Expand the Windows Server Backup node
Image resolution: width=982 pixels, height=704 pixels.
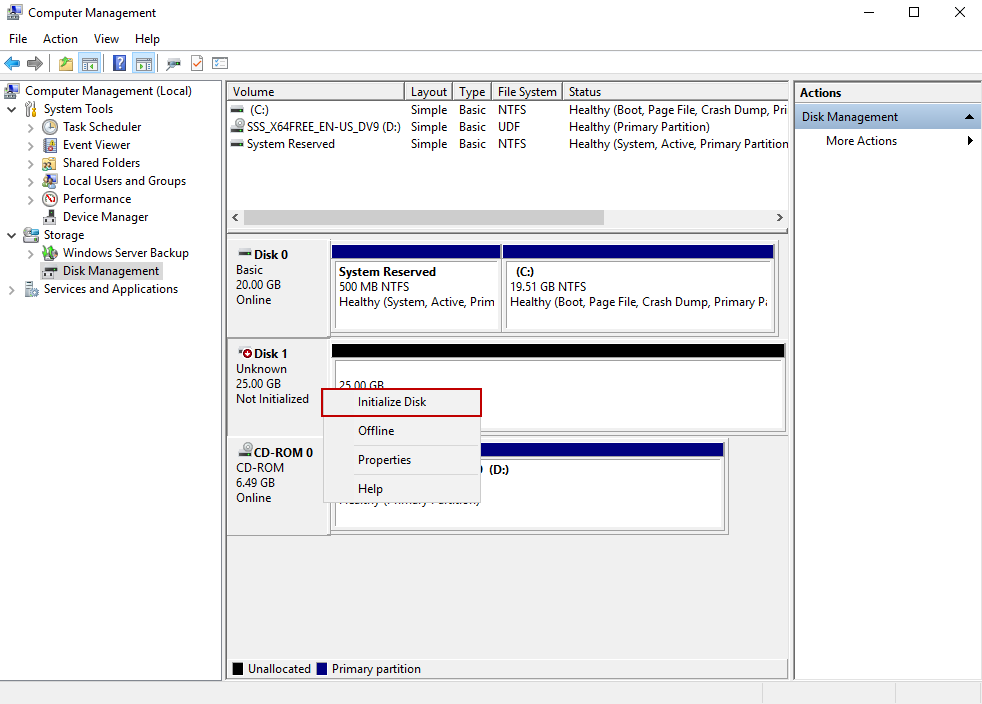pyautogui.click(x=30, y=254)
